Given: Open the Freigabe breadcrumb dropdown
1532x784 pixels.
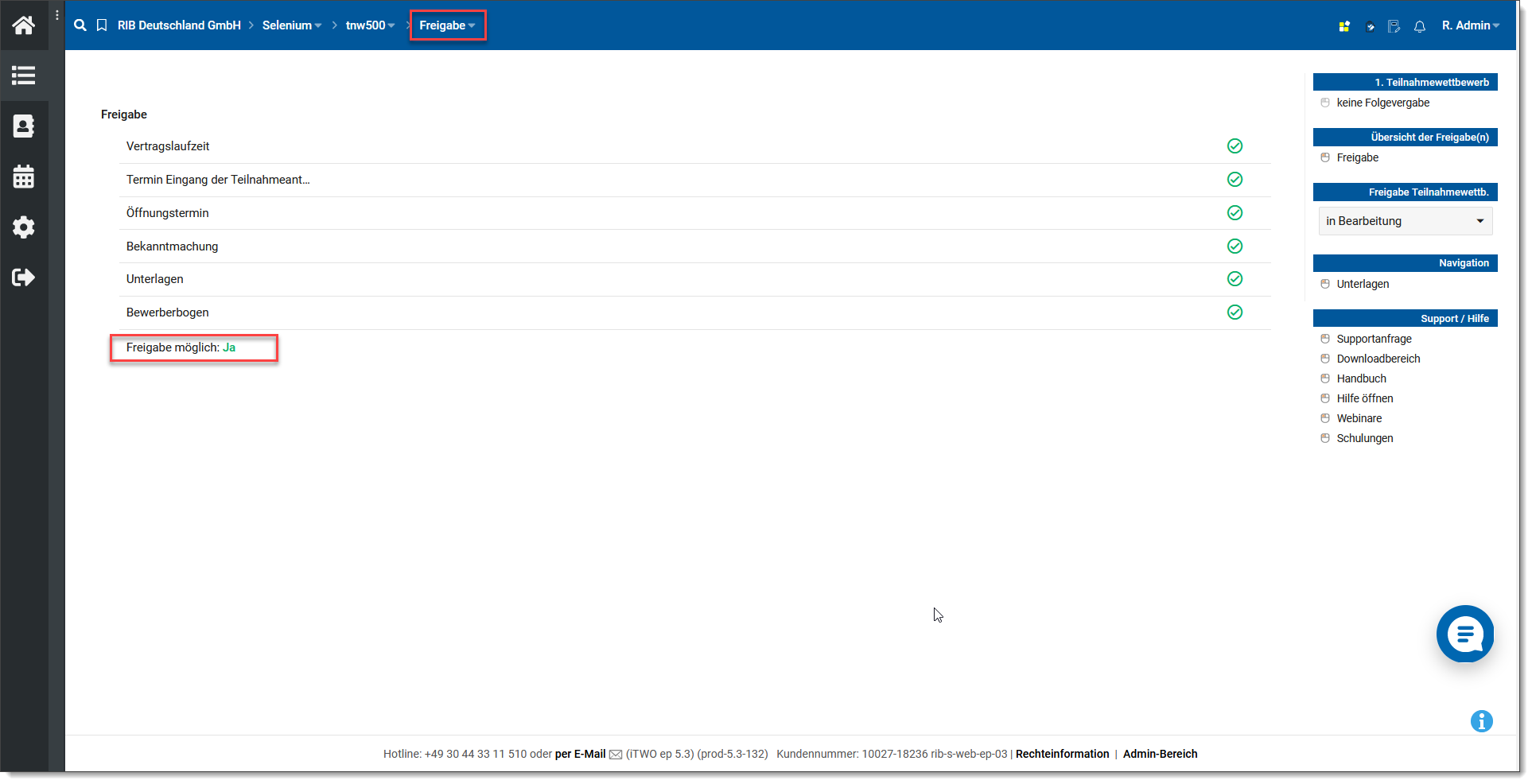Looking at the screenshot, I should [x=447, y=25].
